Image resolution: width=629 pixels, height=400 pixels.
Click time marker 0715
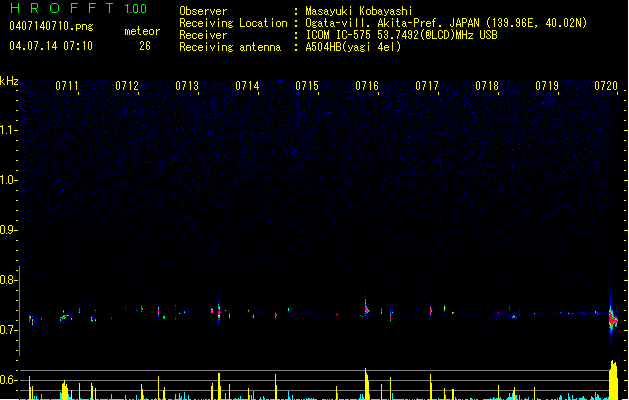click(307, 86)
